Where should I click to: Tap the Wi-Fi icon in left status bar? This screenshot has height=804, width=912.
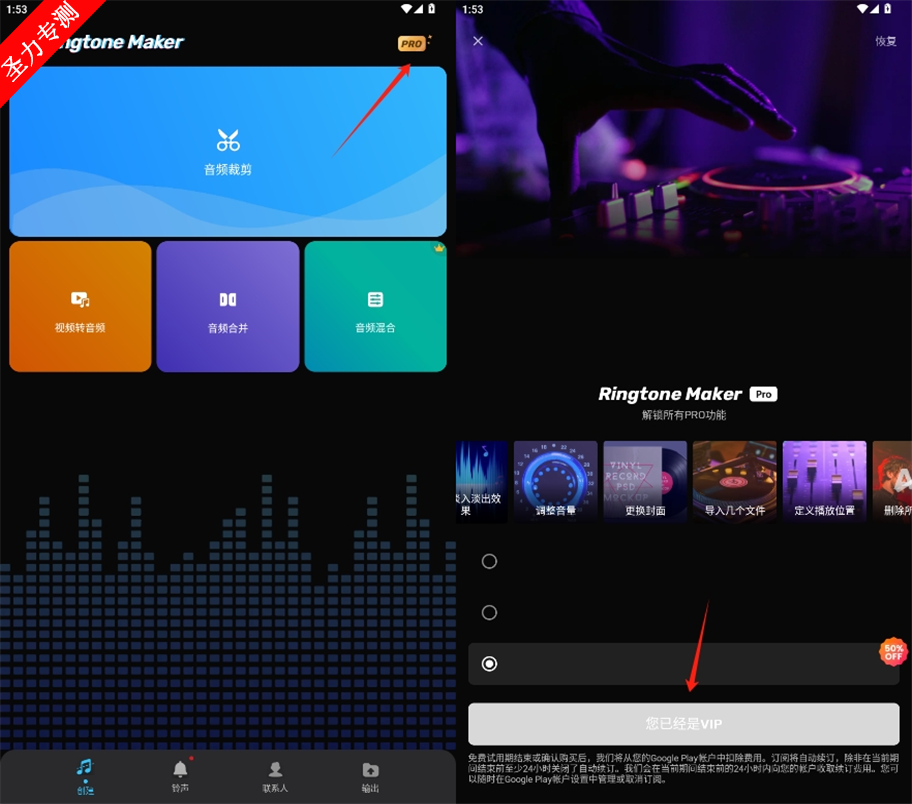(407, 9)
